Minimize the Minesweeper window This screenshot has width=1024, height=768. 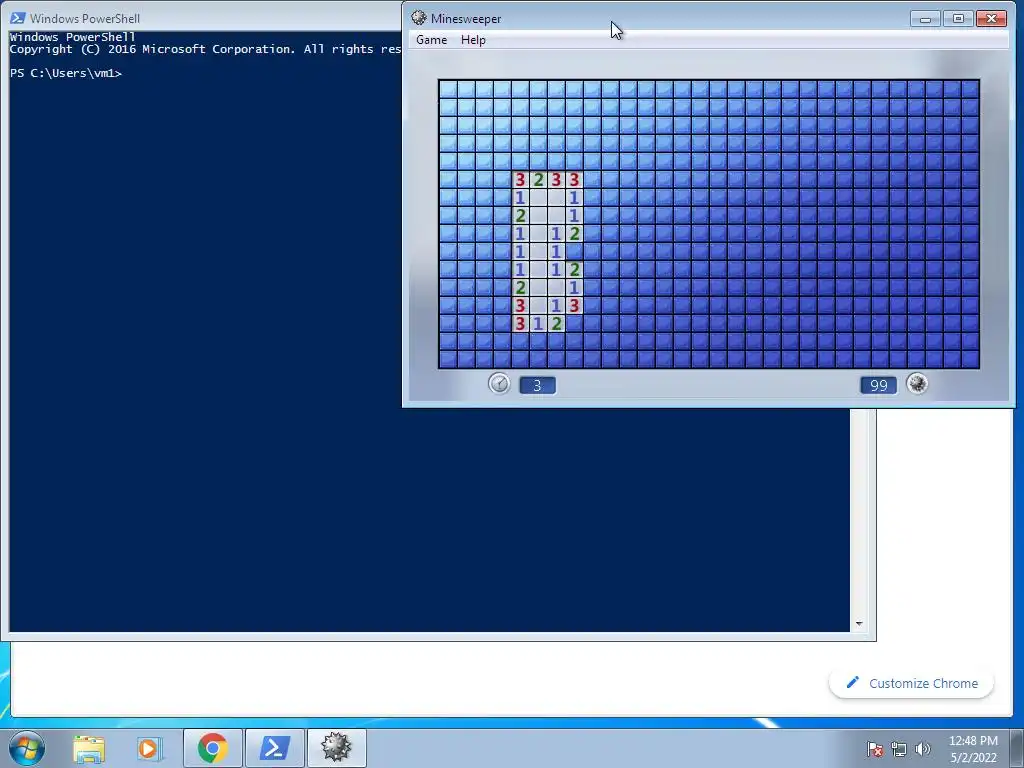(925, 18)
